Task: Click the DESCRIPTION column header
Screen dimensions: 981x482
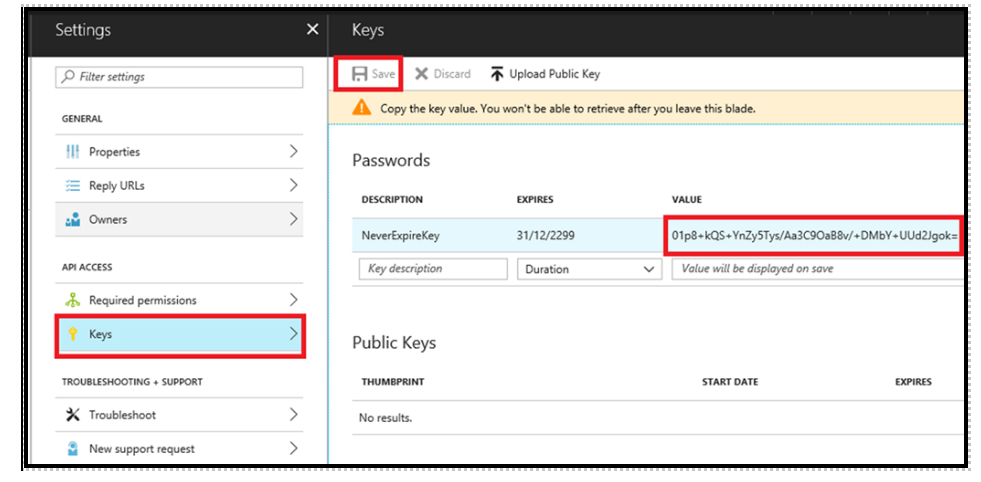Action: (x=392, y=200)
